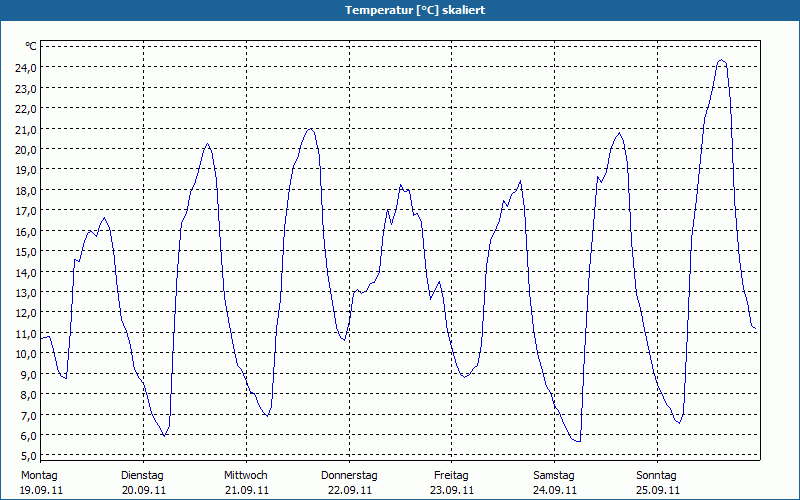Click the 8,0 axis value
The image size is (800, 500).
[x=28, y=394]
